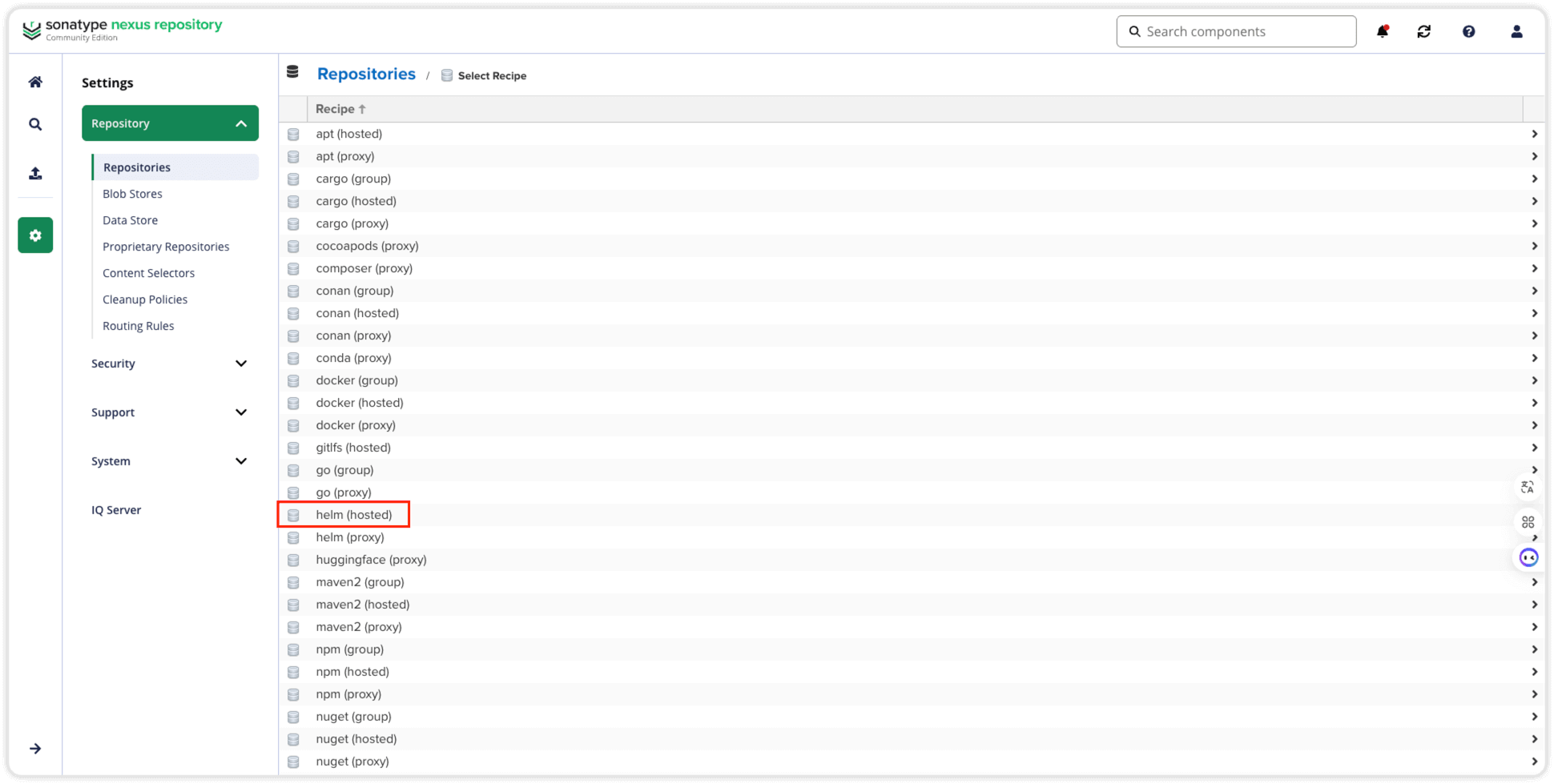Click the purple assistant floating icon
This screenshot has width=1554, height=784.
(x=1529, y=557)
